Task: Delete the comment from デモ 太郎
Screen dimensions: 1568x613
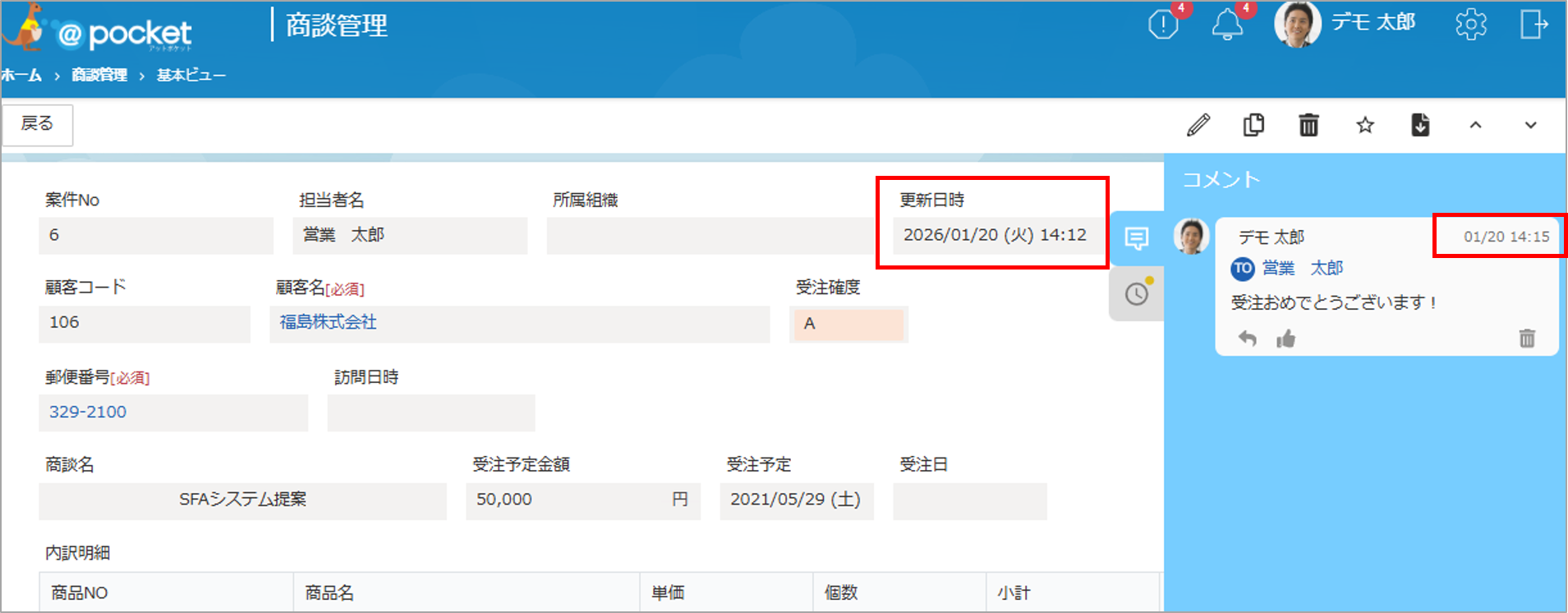Action: [1526, 339]
